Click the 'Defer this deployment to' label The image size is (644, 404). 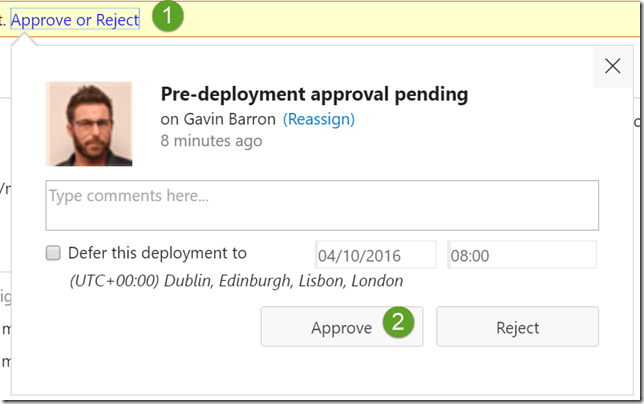(157, 254)
